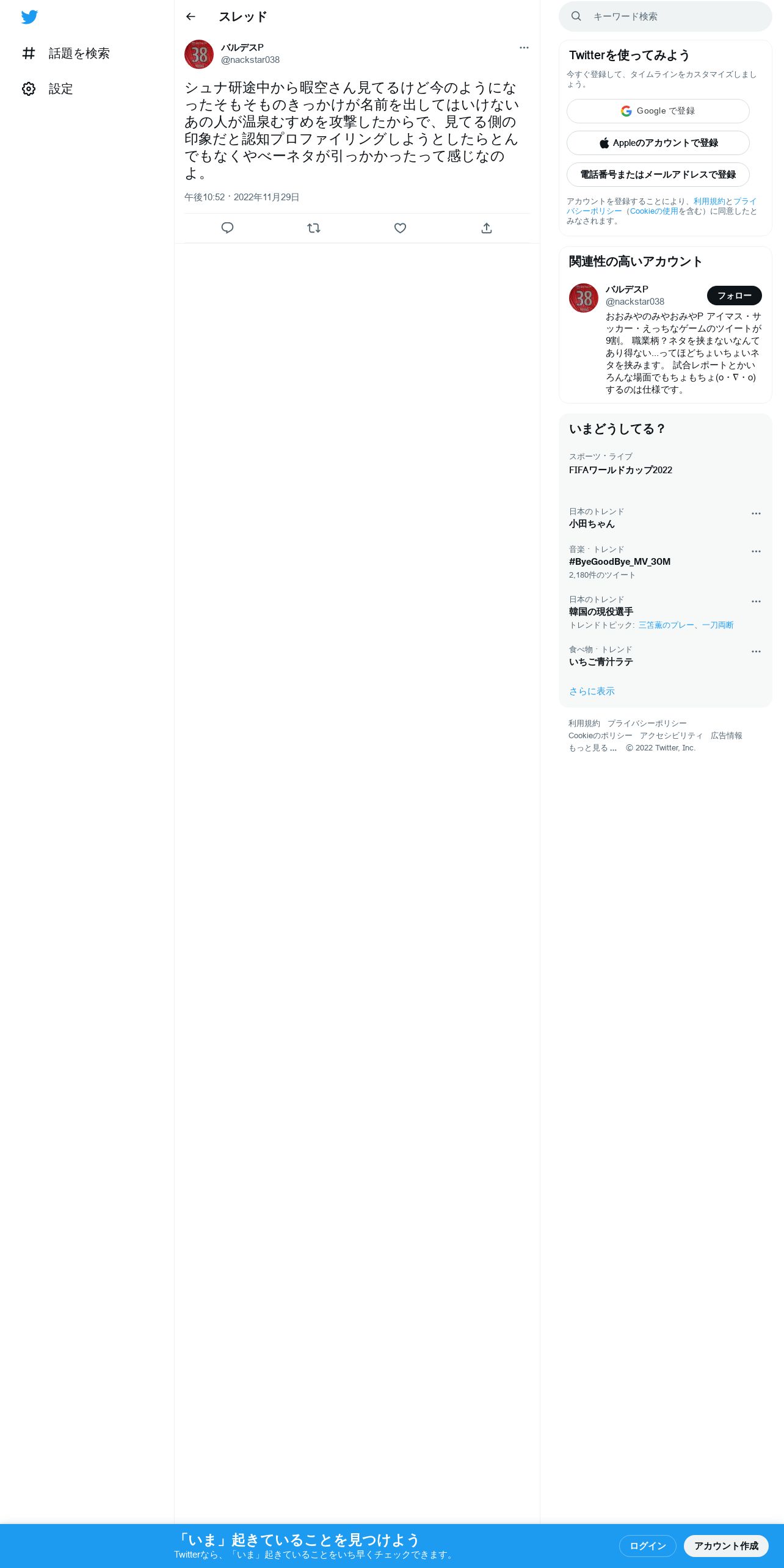Screen dimensions: 784x1568
Task: Click the Twitter bird logo
Action: pyautogui.click(x=29, y=17)
